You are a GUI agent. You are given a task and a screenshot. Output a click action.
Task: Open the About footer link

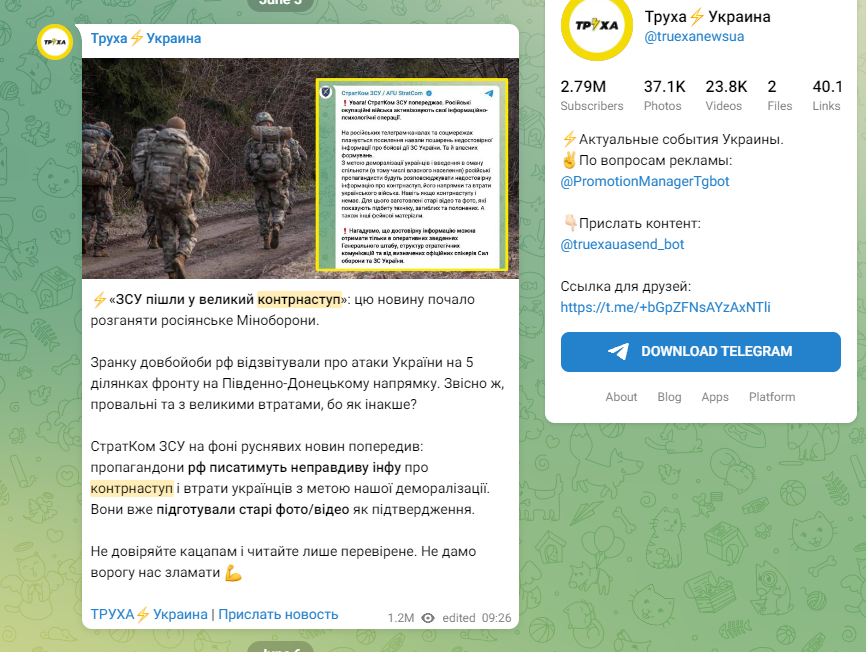tap(621, 397)
